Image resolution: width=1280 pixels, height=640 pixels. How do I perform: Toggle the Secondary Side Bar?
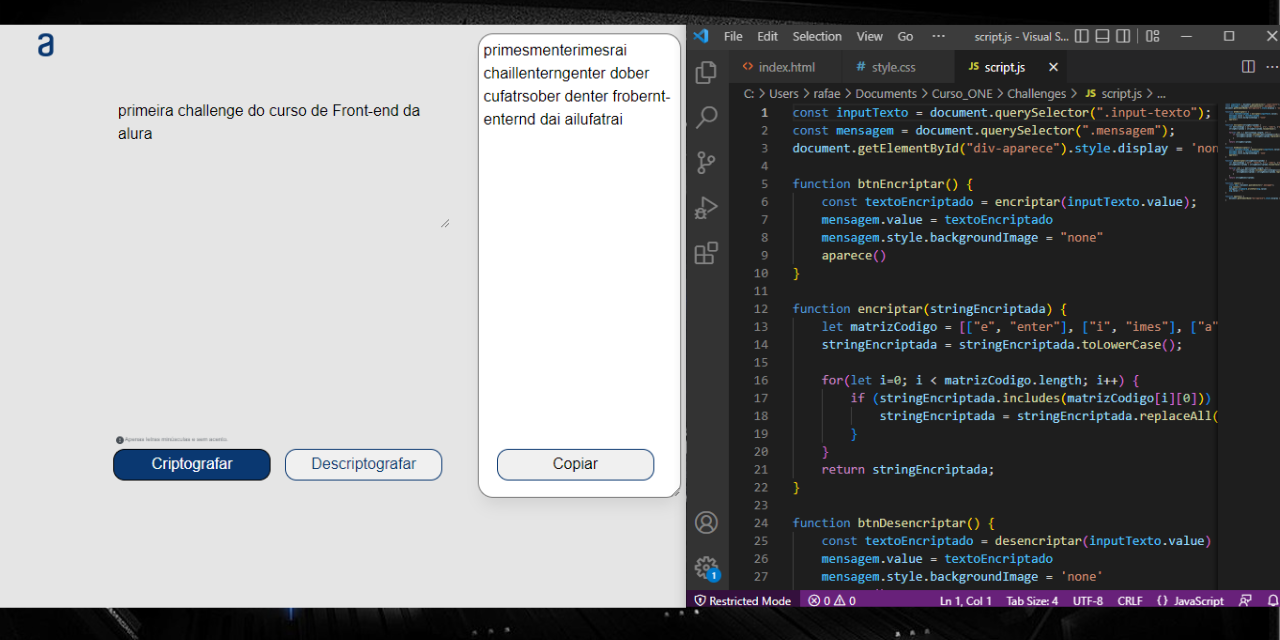pyautogui.click(x=1123, y=36)
